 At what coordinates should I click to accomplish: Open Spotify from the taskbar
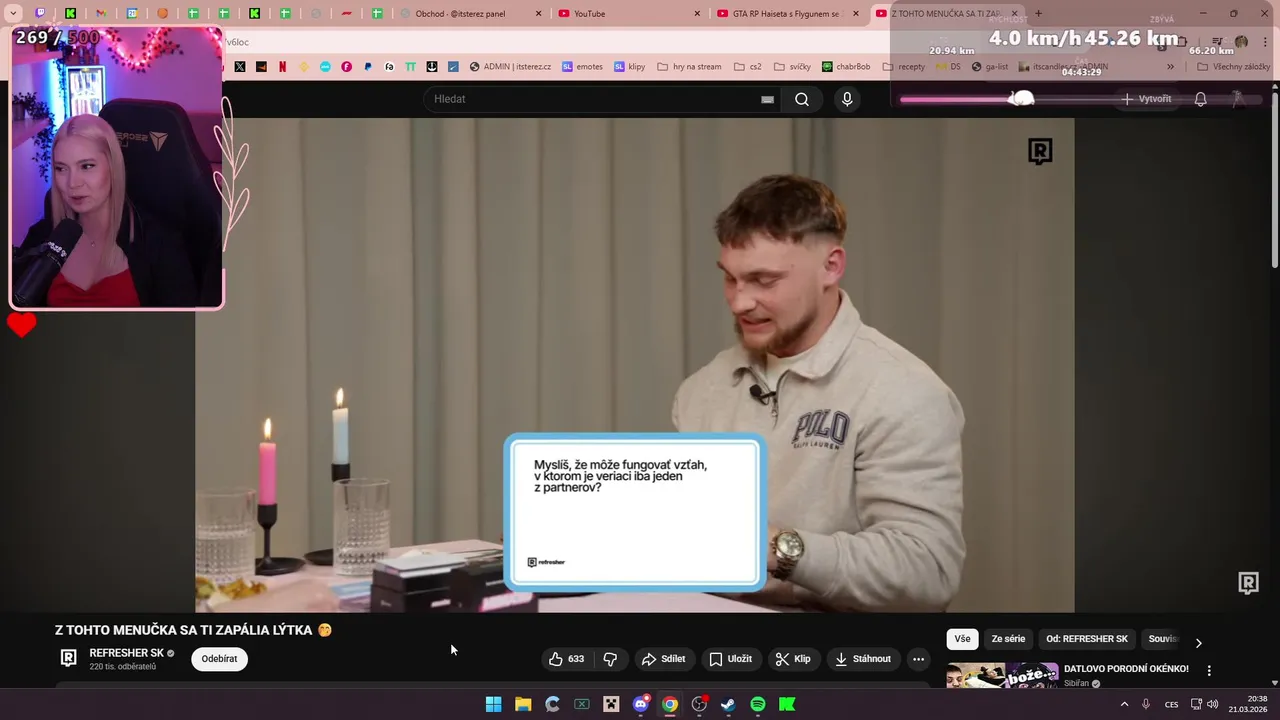pyautogui.click(x=758, y=704)
